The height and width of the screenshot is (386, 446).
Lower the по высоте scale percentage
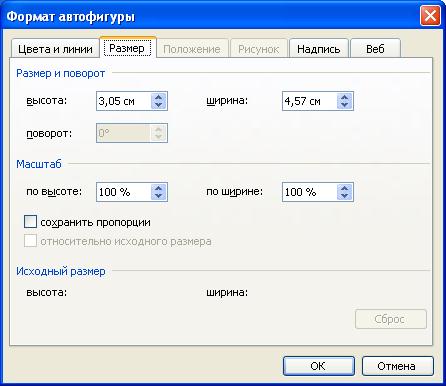(x=158, y=196)
